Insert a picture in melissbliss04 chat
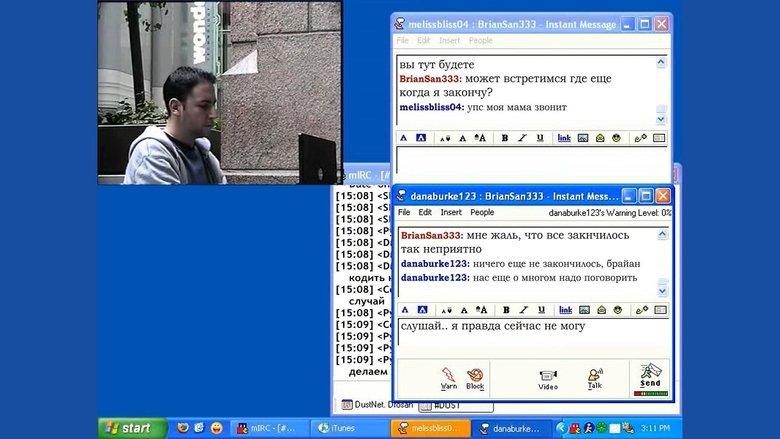 [582, 138]
